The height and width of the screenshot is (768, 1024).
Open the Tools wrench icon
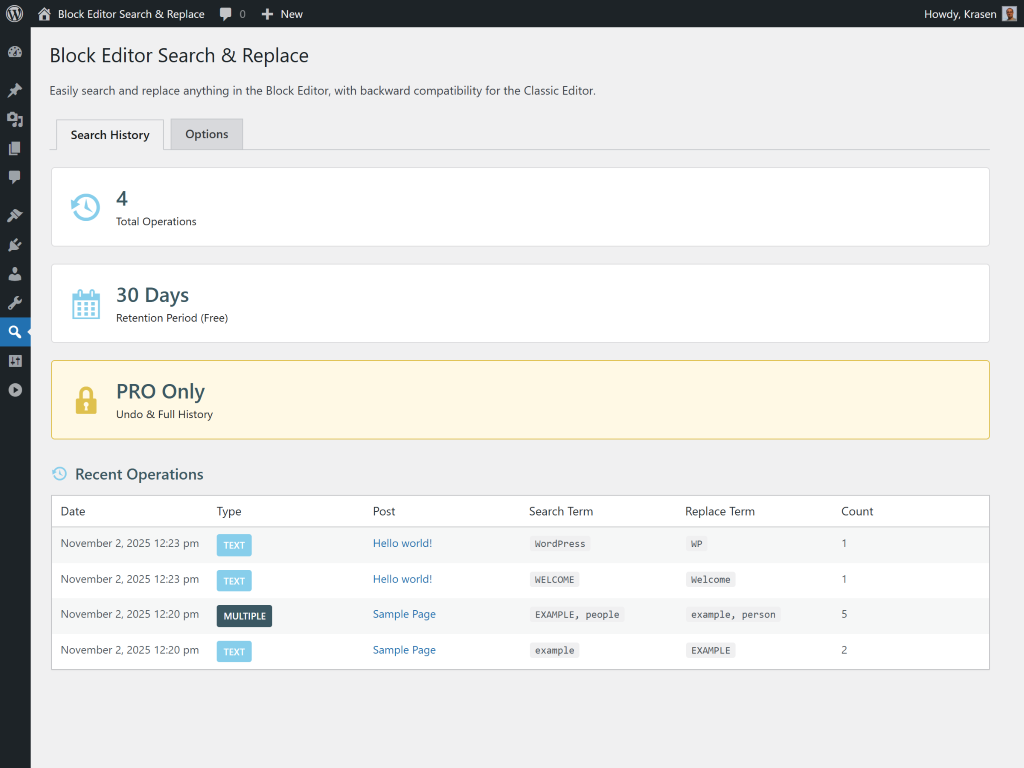coord(15,302)
